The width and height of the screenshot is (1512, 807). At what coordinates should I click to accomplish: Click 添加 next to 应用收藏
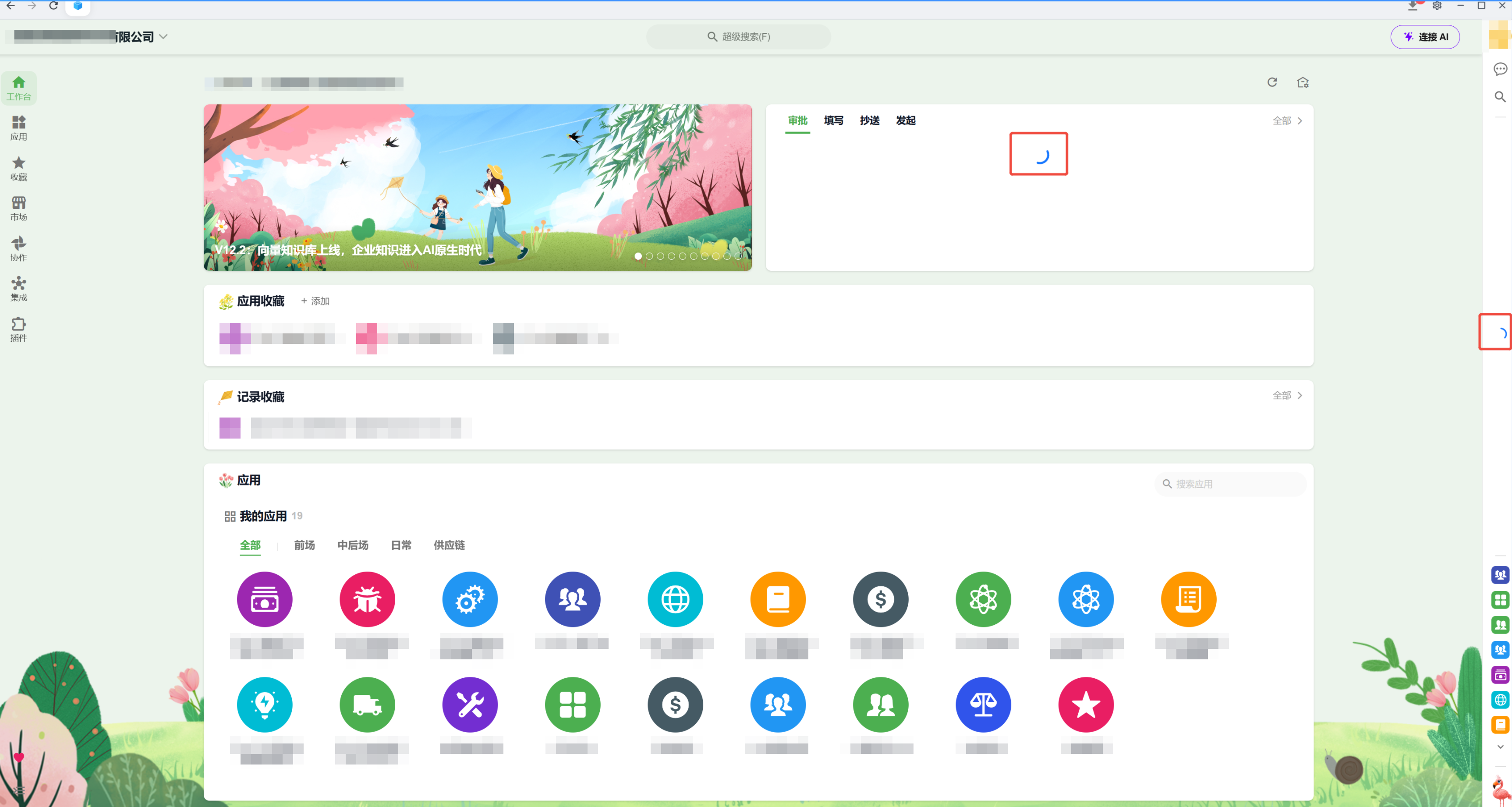pyautogui.click(x=315, y=301)
